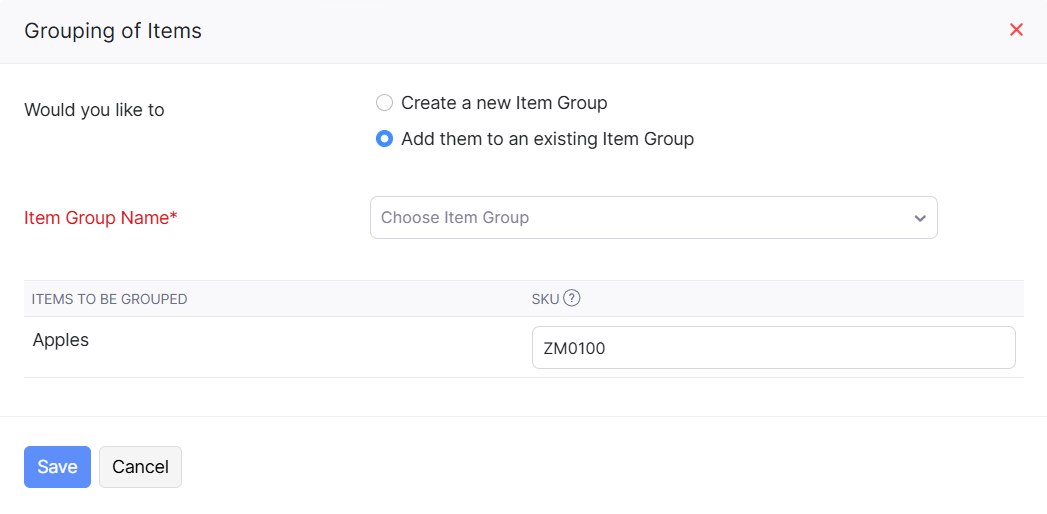The height and width of the screenshot is (514, 1047).
Task: Click the "Item Group Name" red label
Action: coord(96,218)
